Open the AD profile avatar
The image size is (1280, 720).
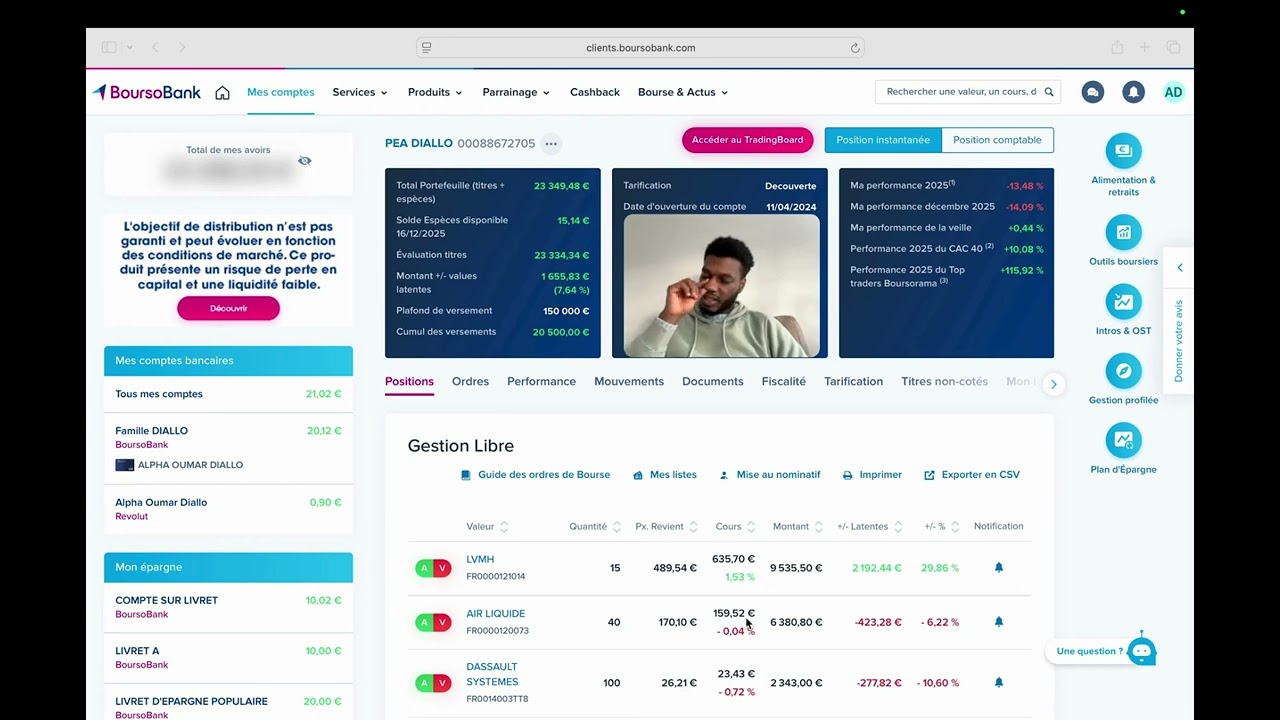[x=1174, y=92]
